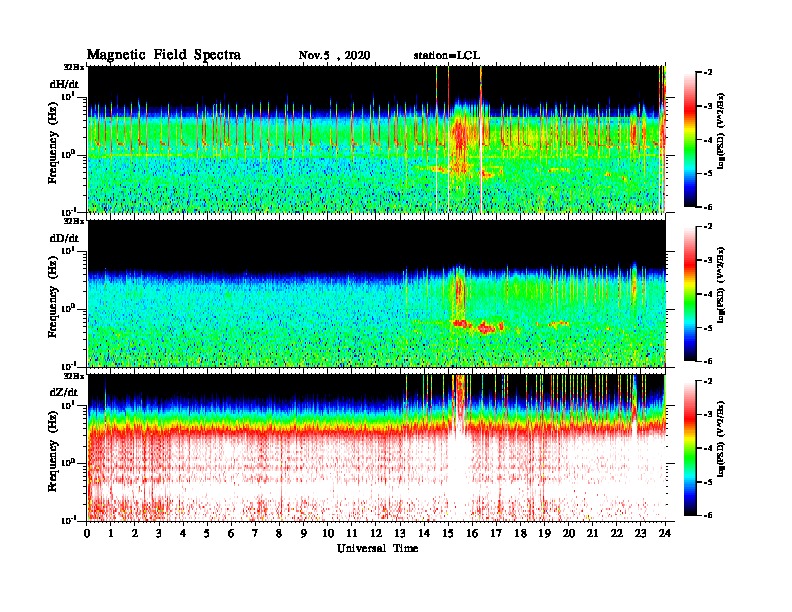Click the "-3" tick on dZ/dt color bar
This screenshot has height=612, width=792.
click(708, 415)
